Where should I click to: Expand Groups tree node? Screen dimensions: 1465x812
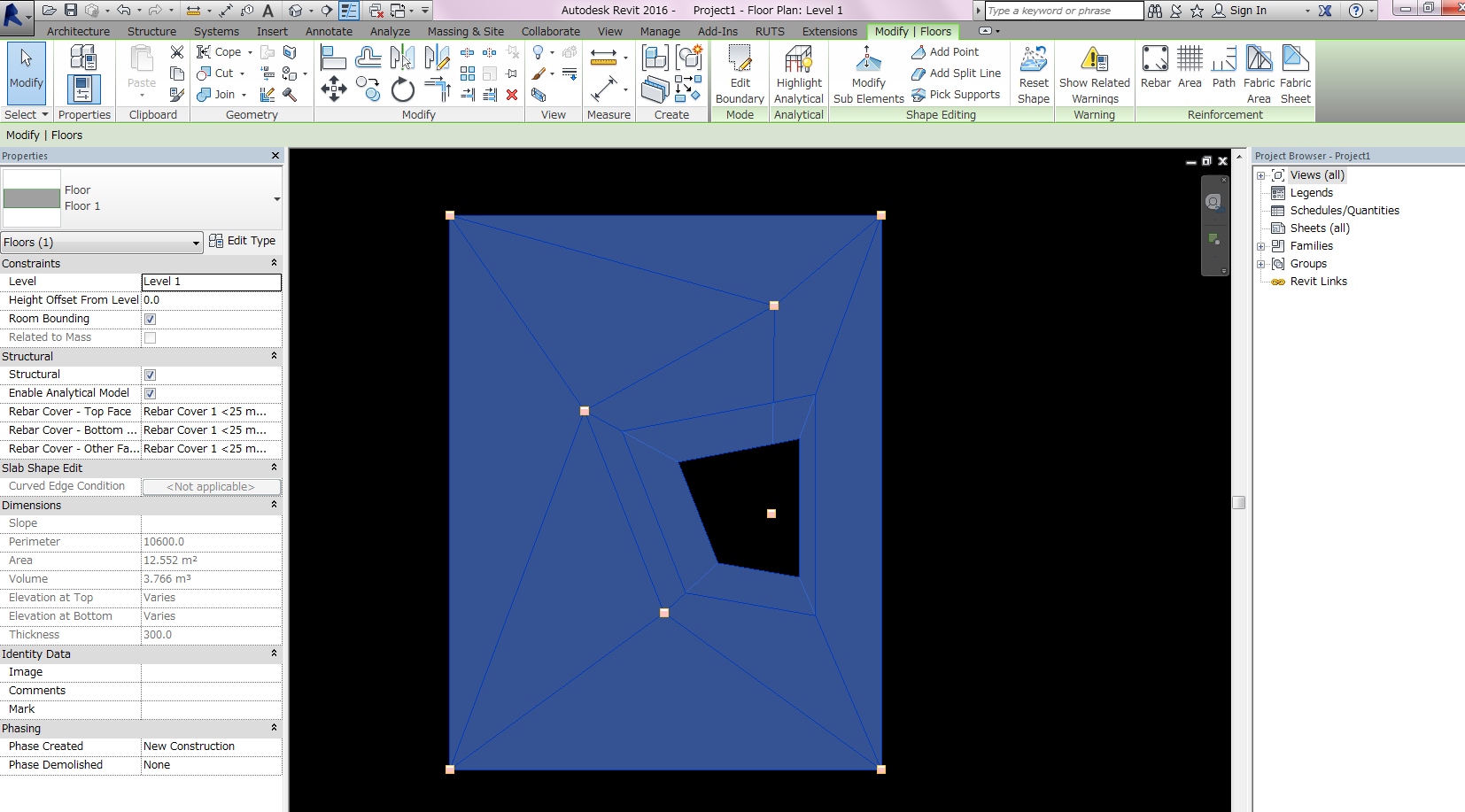1260,264
